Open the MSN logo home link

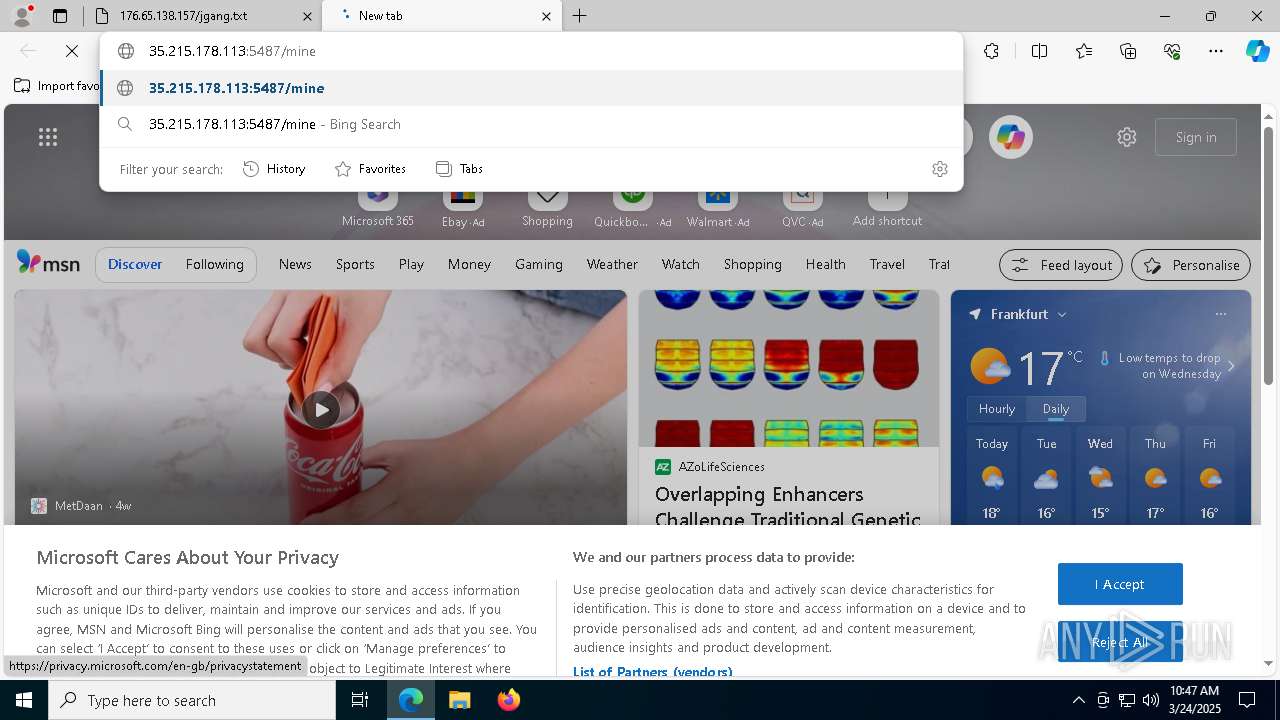(48, 263)
